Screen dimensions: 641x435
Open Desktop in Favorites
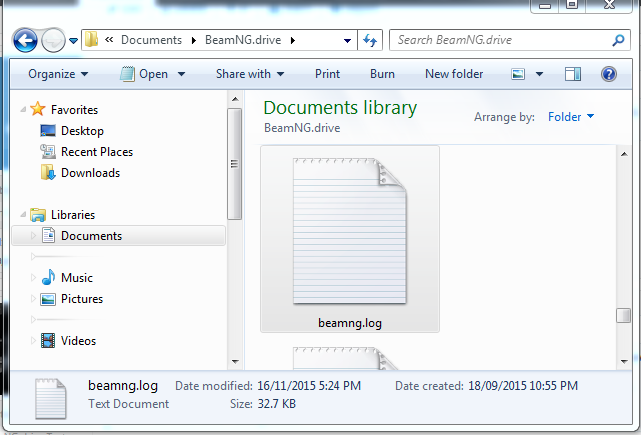pos(82,131)
